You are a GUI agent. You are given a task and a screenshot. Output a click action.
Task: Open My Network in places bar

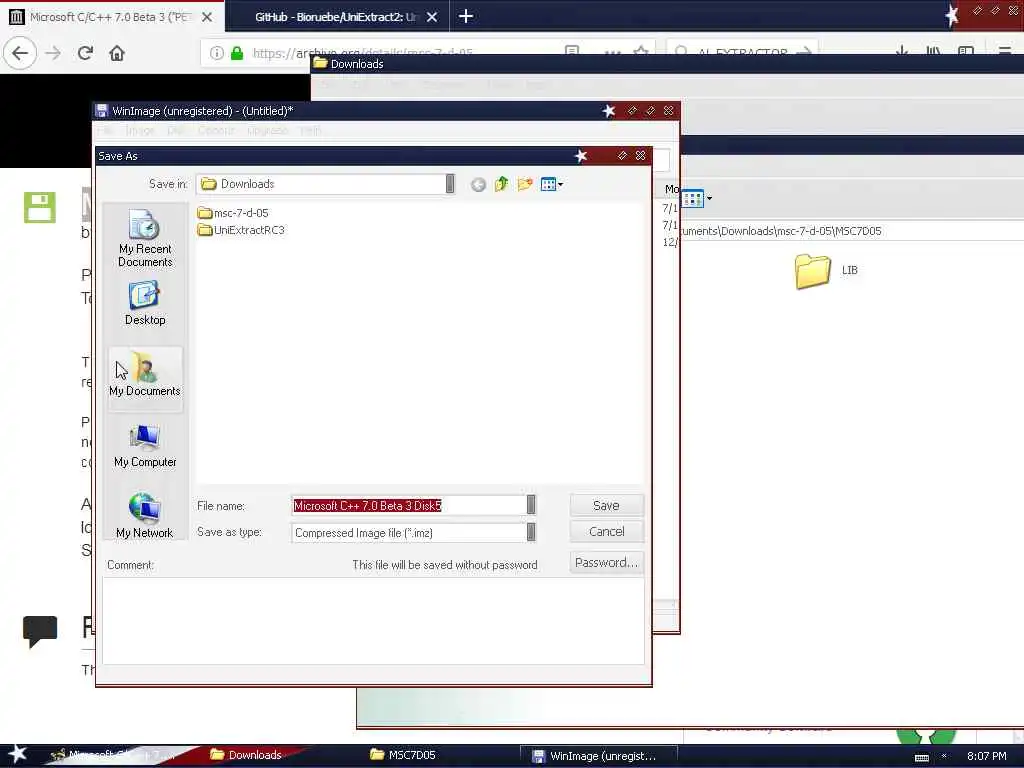[x=145, y=516]
